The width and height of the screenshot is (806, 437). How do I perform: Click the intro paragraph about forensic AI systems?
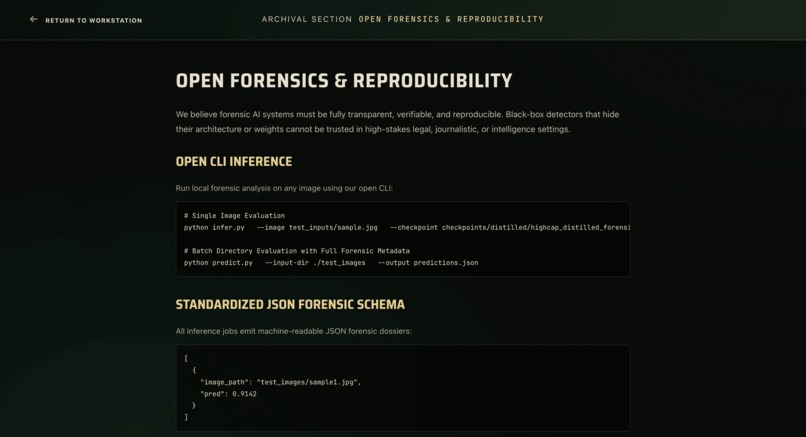[x=397, y=122]
